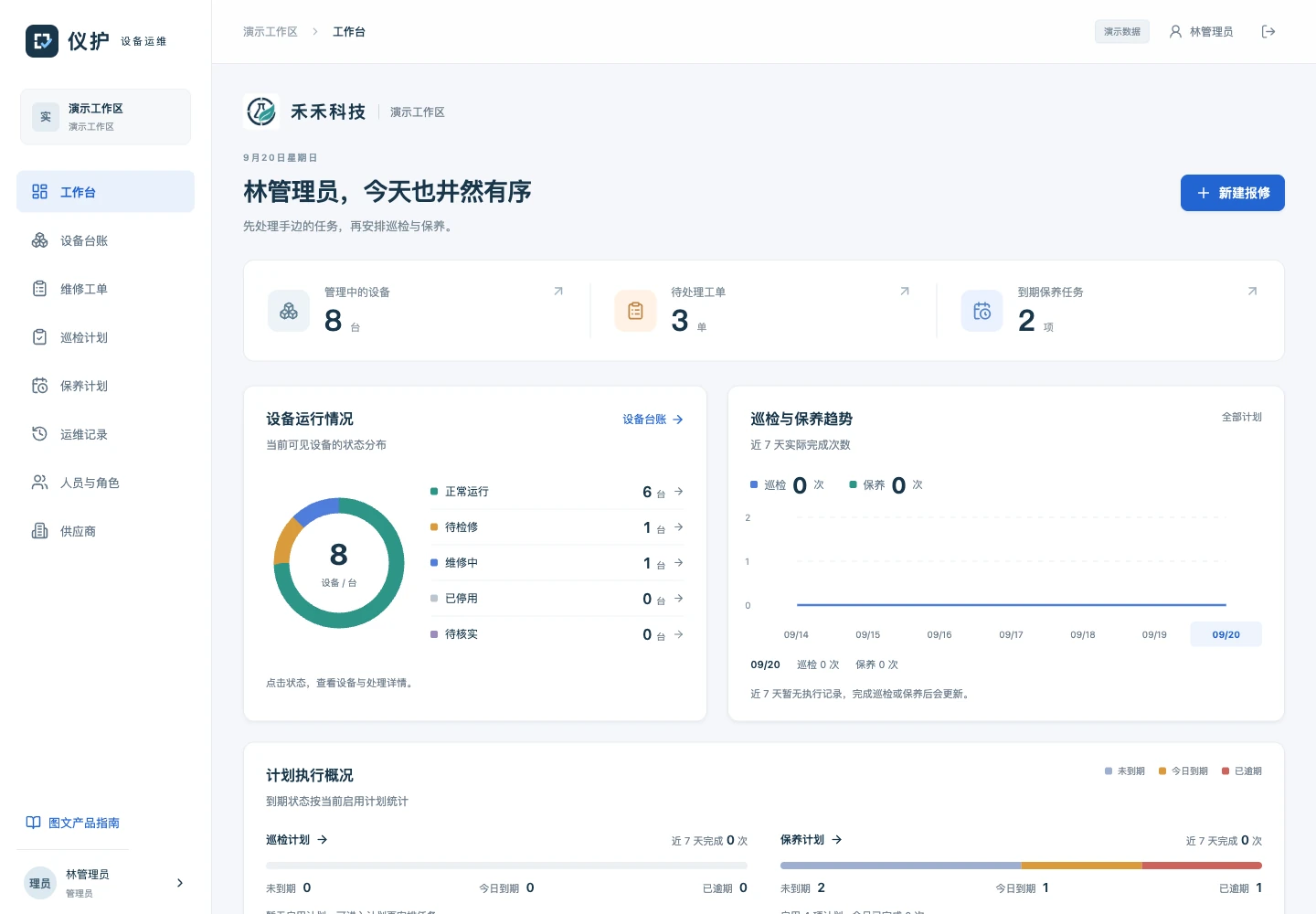Select the 09/19 date on chart
Image resolution: width=1316 pixels, height=914 pixels.
click(1154, 634)
